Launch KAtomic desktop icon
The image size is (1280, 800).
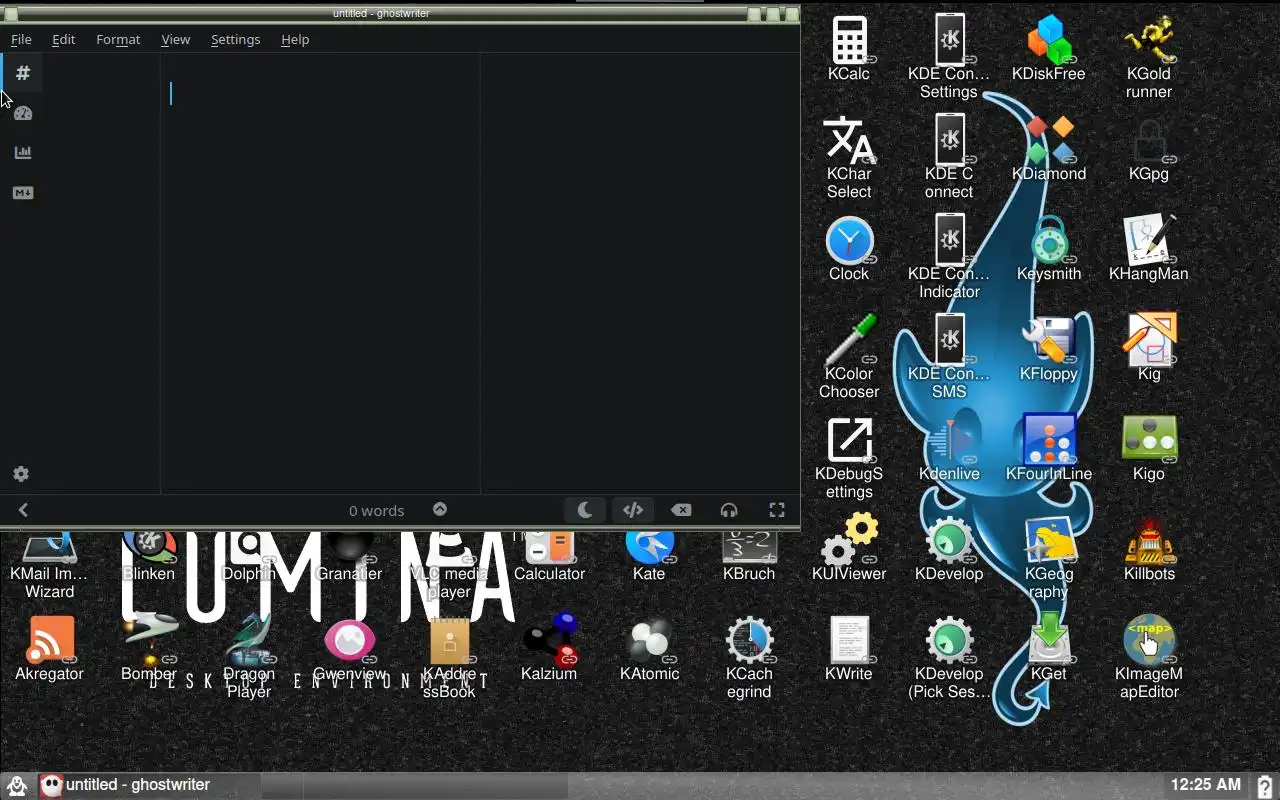tap(649, 649)
